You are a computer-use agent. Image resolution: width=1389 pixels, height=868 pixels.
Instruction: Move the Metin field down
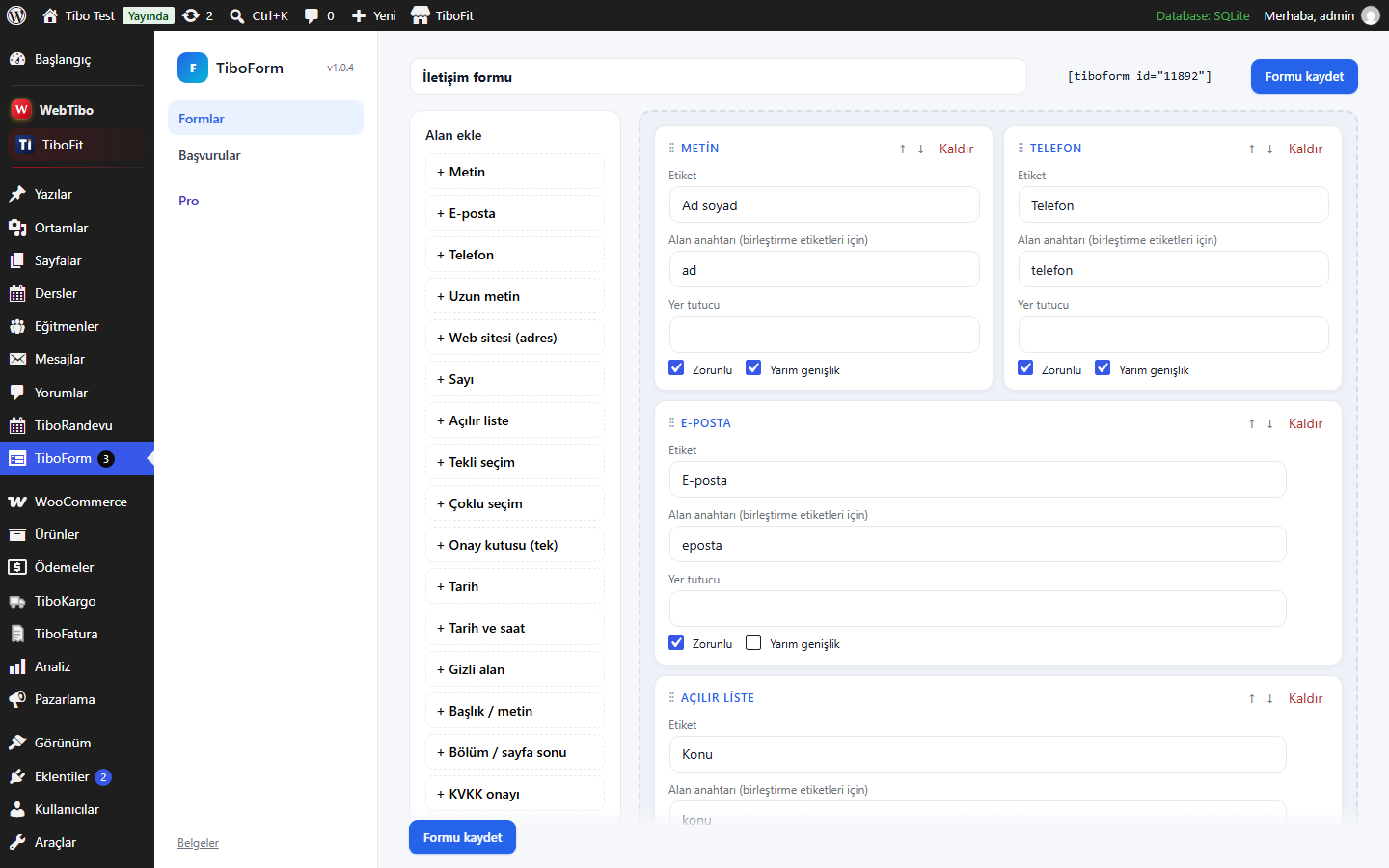pyautogui.click(x=921, y=149)
